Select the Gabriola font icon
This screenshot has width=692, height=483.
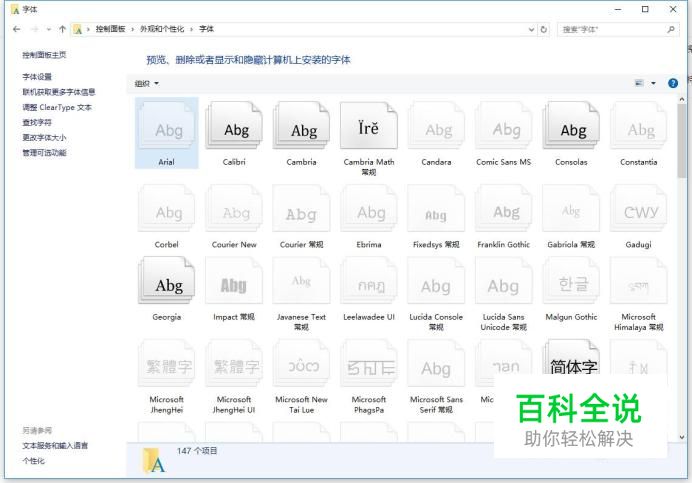pos(571,208)
